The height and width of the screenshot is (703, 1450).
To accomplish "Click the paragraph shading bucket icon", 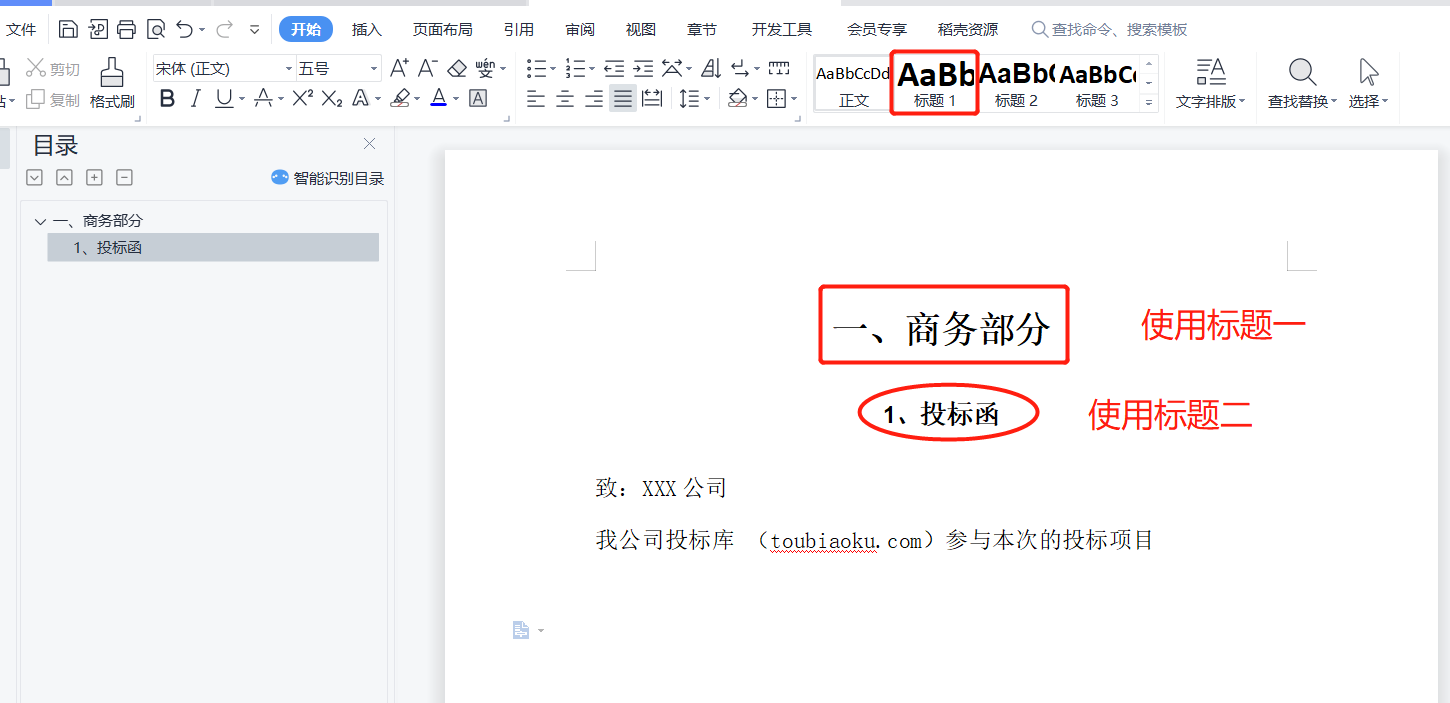I will (x=738, y=98).
